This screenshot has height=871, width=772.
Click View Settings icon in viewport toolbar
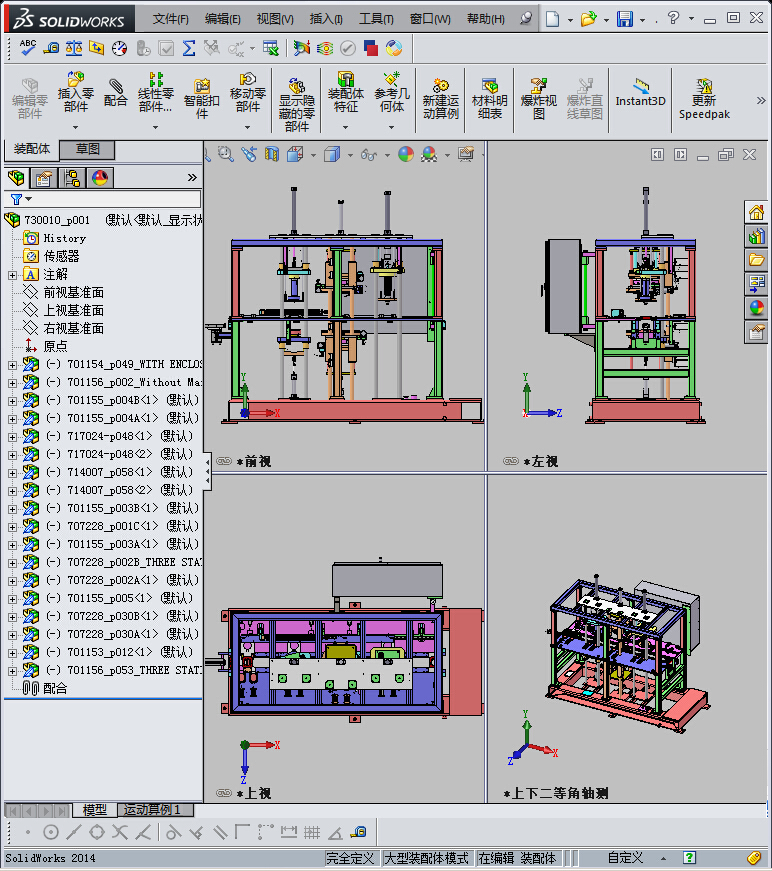click(466, 154)
